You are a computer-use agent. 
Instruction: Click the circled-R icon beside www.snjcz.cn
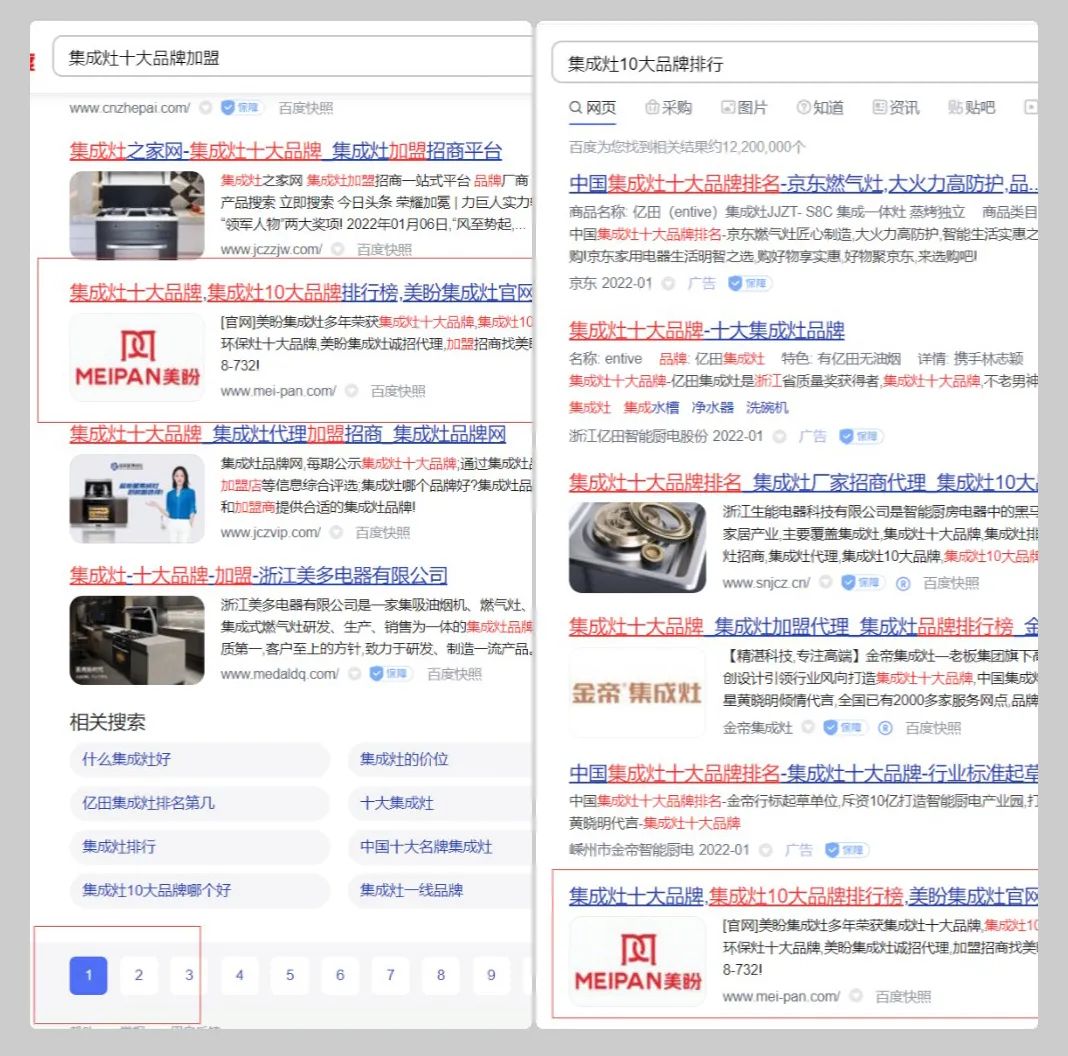pos(903,583)
